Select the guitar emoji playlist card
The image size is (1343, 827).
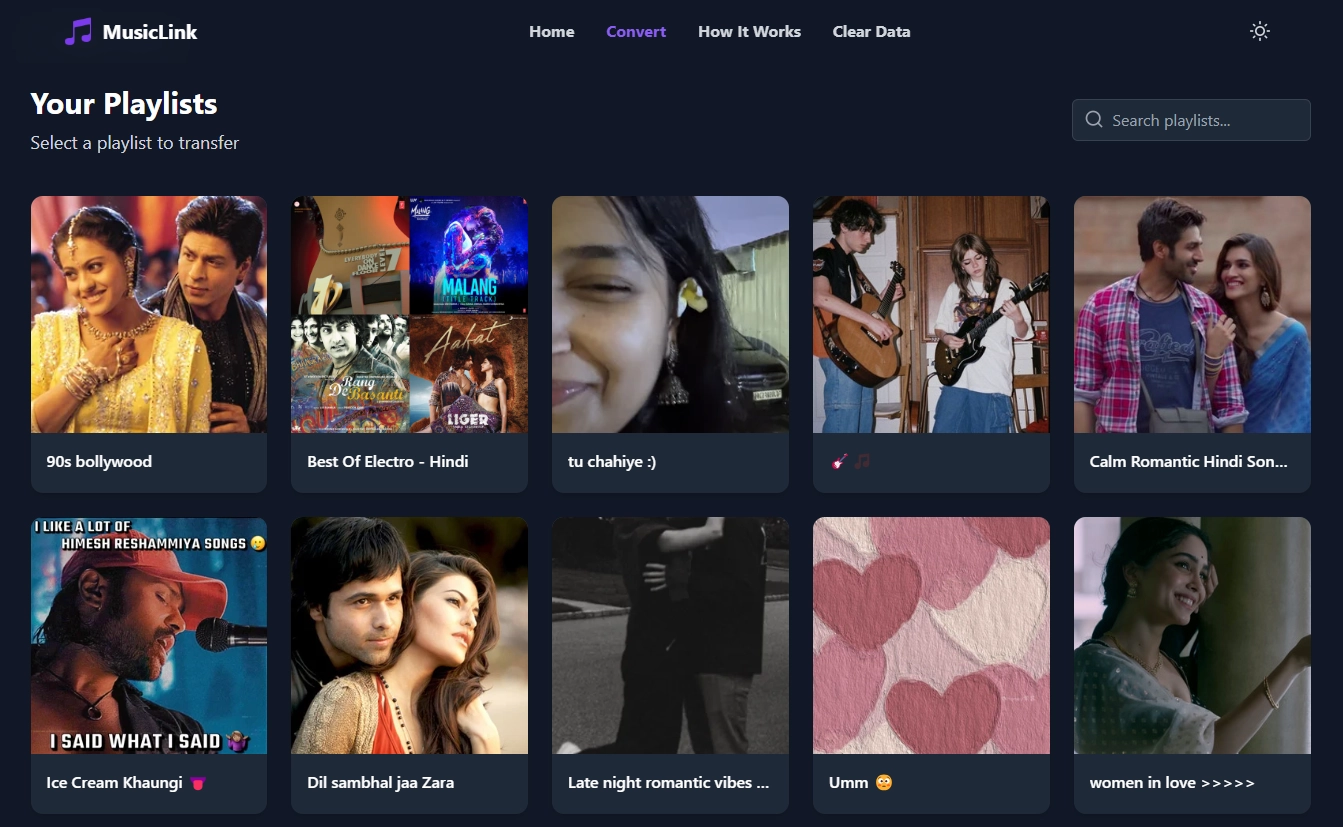(x=931, y=314)
